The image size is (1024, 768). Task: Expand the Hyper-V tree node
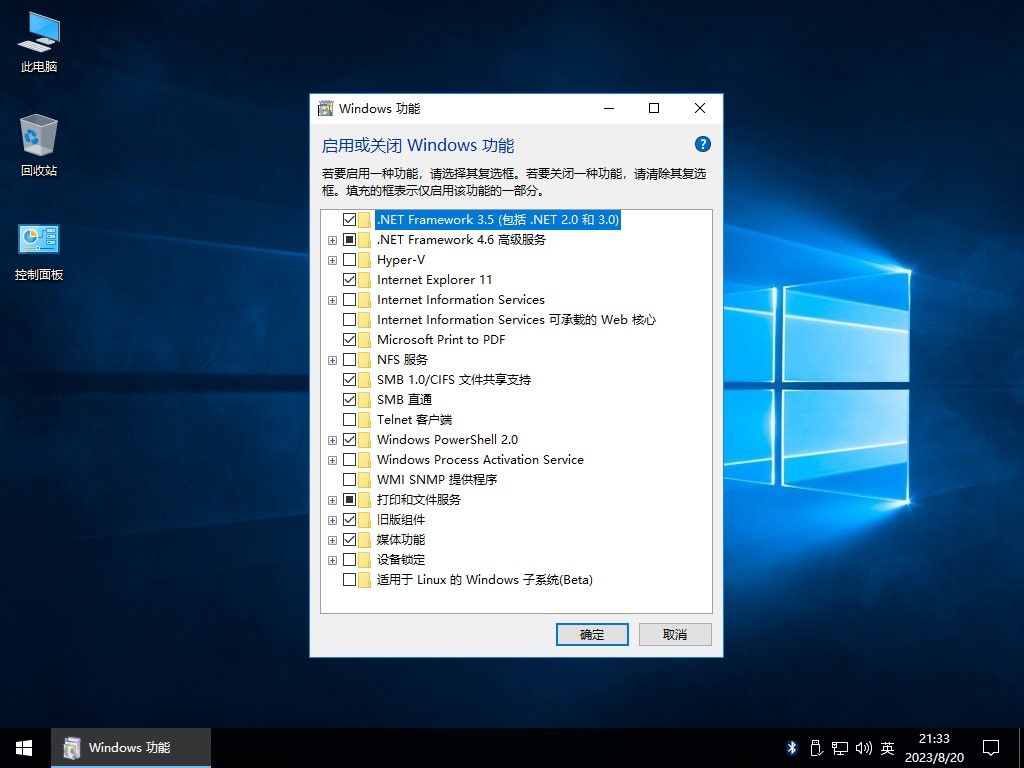332,261
